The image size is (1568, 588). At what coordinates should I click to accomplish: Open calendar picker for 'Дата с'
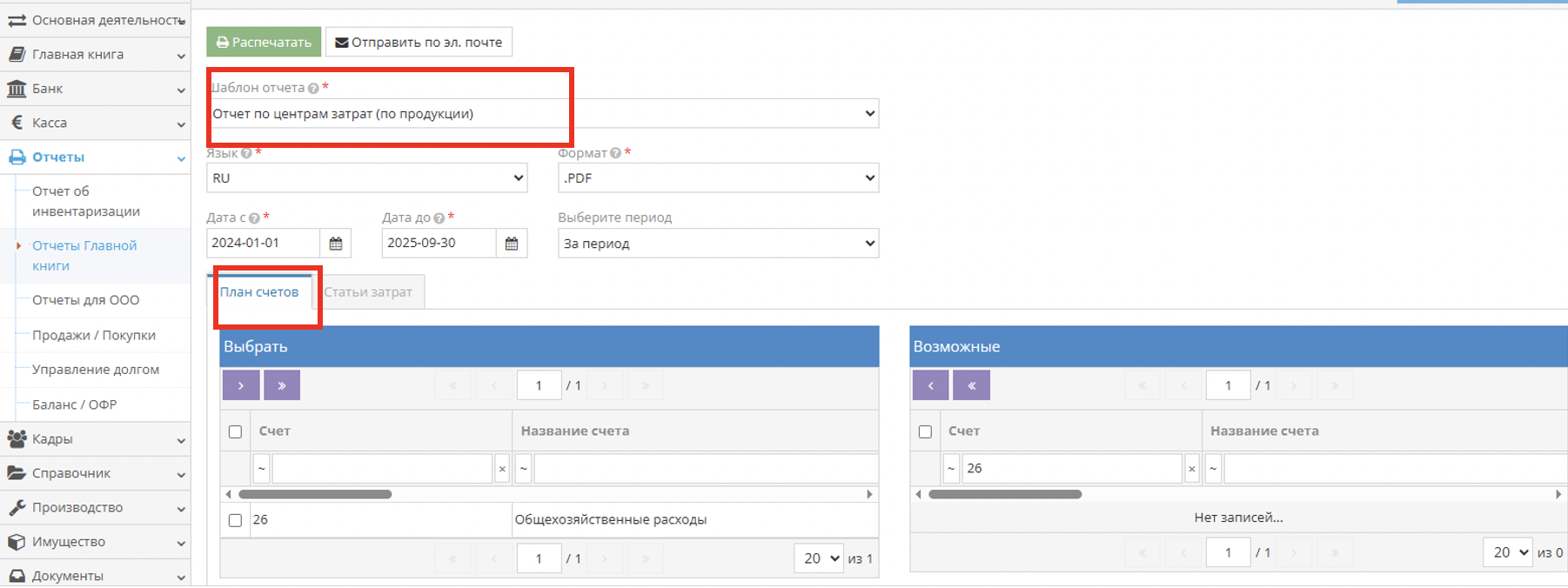click(x=336, y=244)
